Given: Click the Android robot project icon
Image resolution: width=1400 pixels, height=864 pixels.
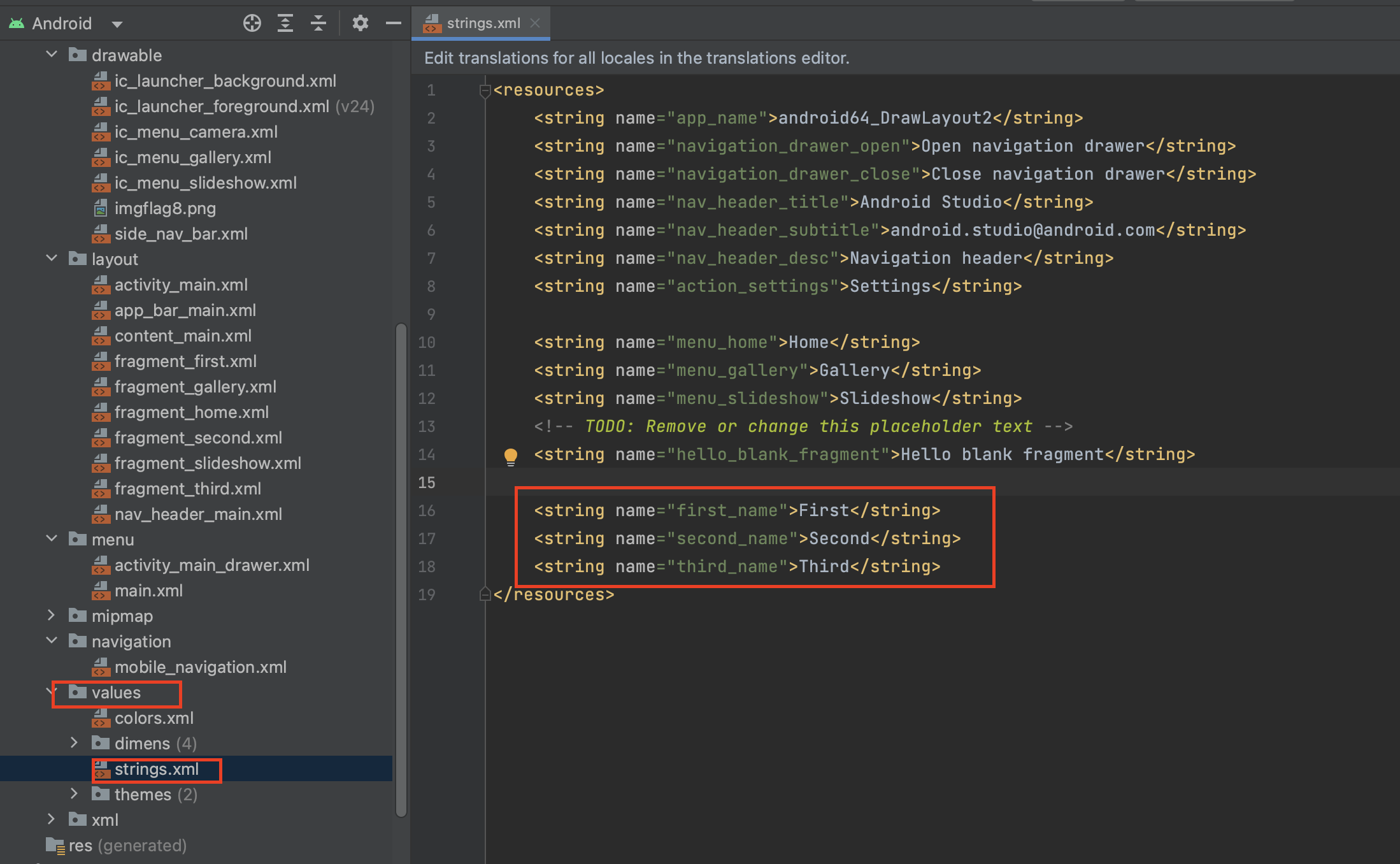Looking at the screenshot, I should [x=17, y=24].
